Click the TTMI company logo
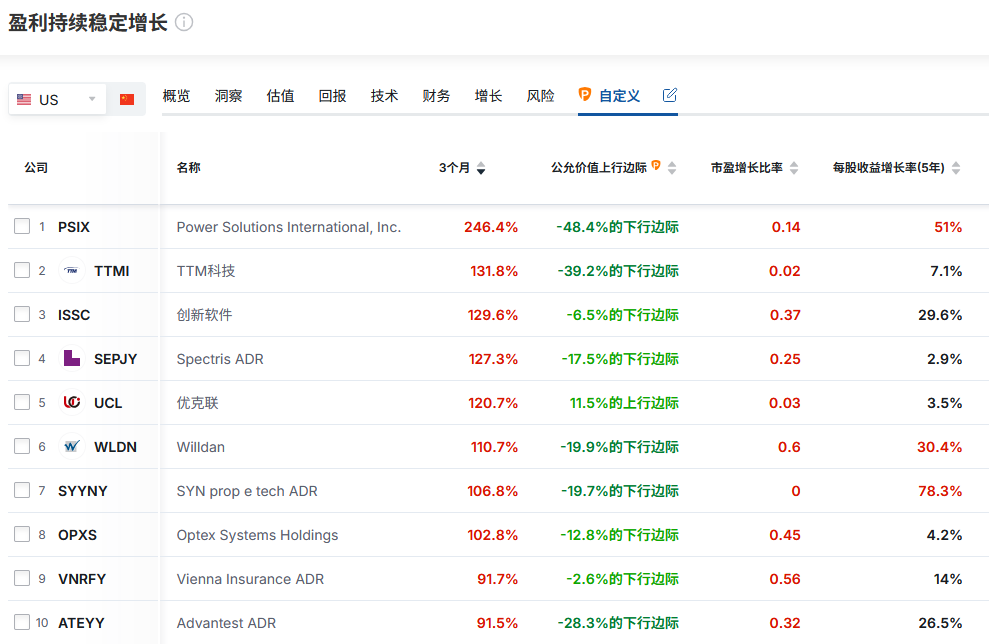The width and height of the screenshot is (989, 644). pyautogui.click(x=72, y=271)
